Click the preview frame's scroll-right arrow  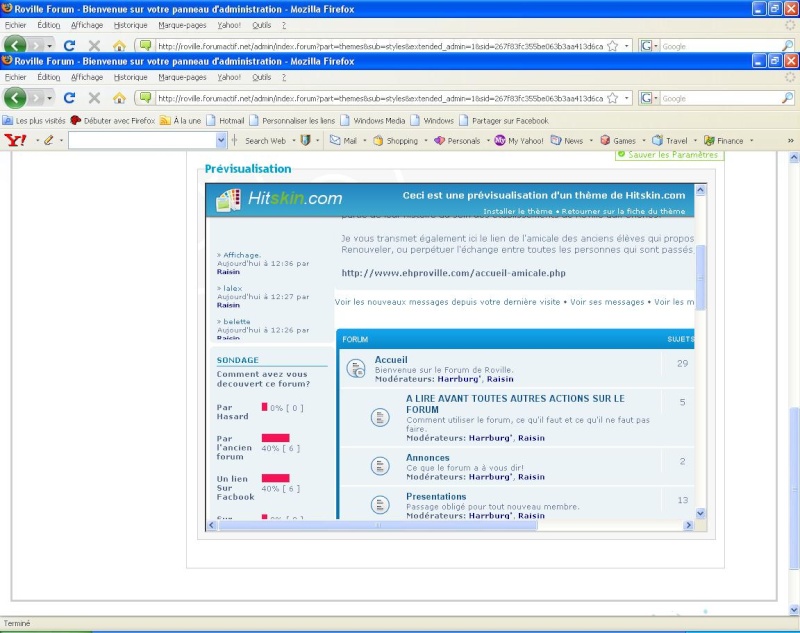pos(688,525)
